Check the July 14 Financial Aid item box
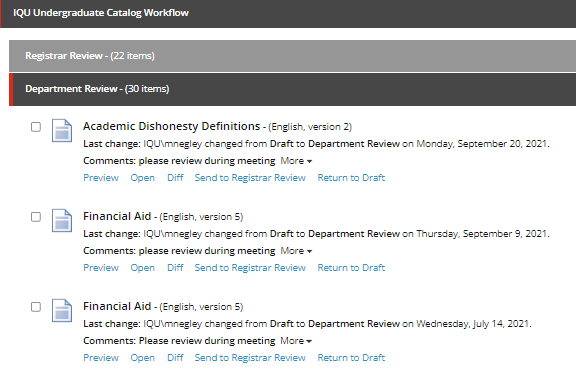576x384 pixels. [36, 307]
